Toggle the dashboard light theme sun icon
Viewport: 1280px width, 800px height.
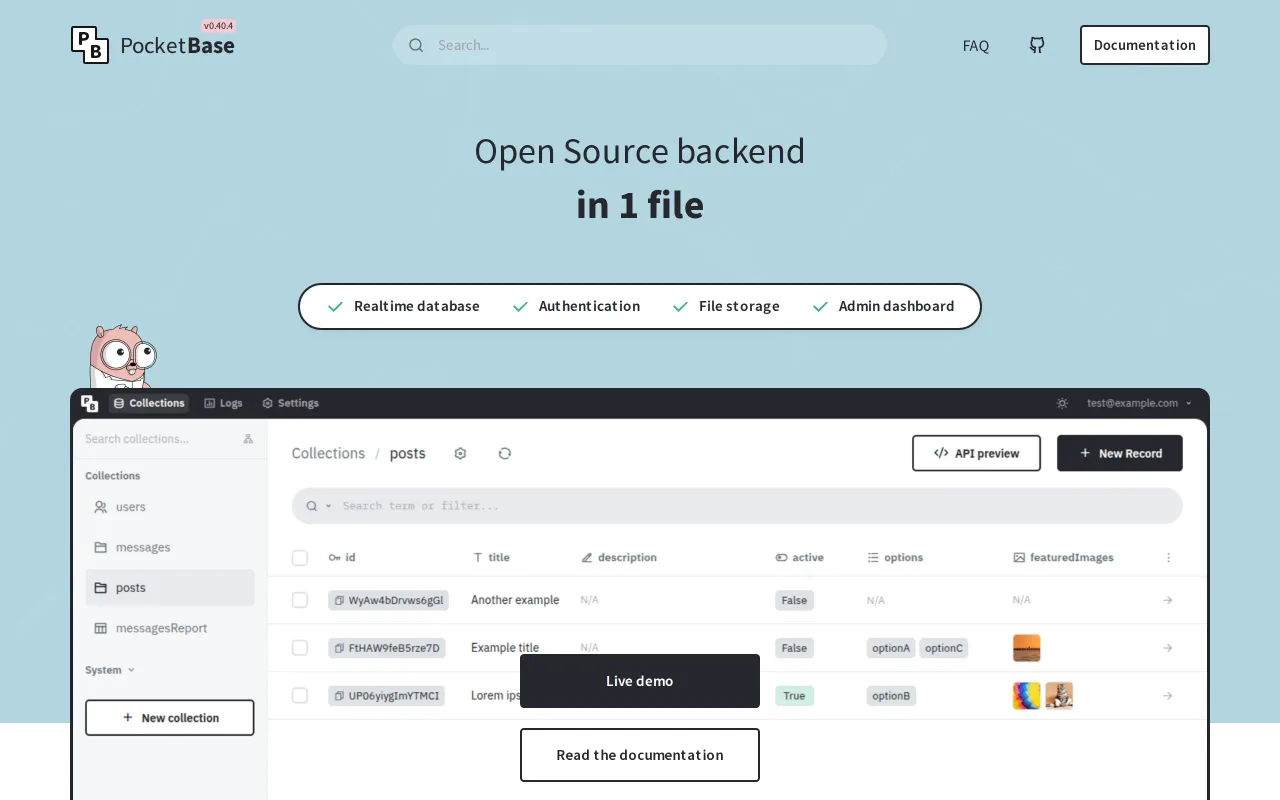pos(1062,403)
